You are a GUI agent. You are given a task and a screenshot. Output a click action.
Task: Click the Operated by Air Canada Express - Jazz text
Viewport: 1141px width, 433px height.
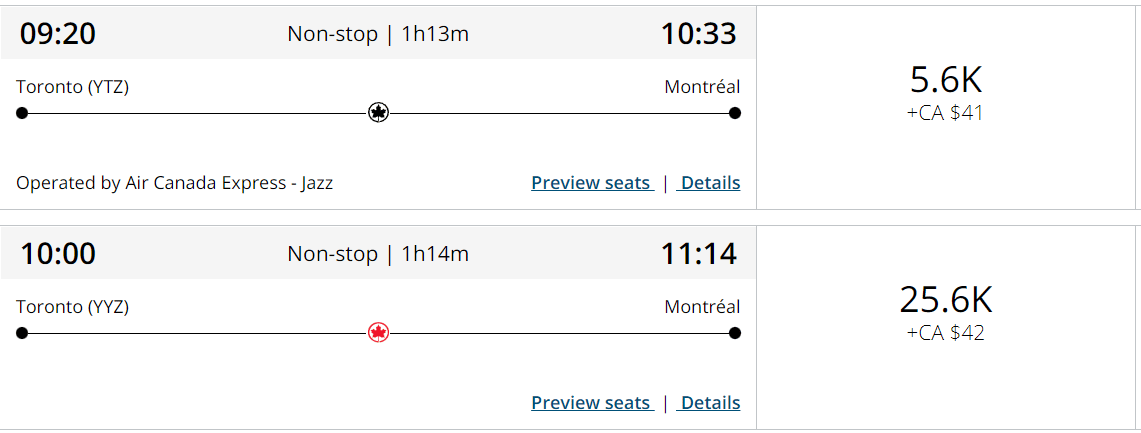175,183
